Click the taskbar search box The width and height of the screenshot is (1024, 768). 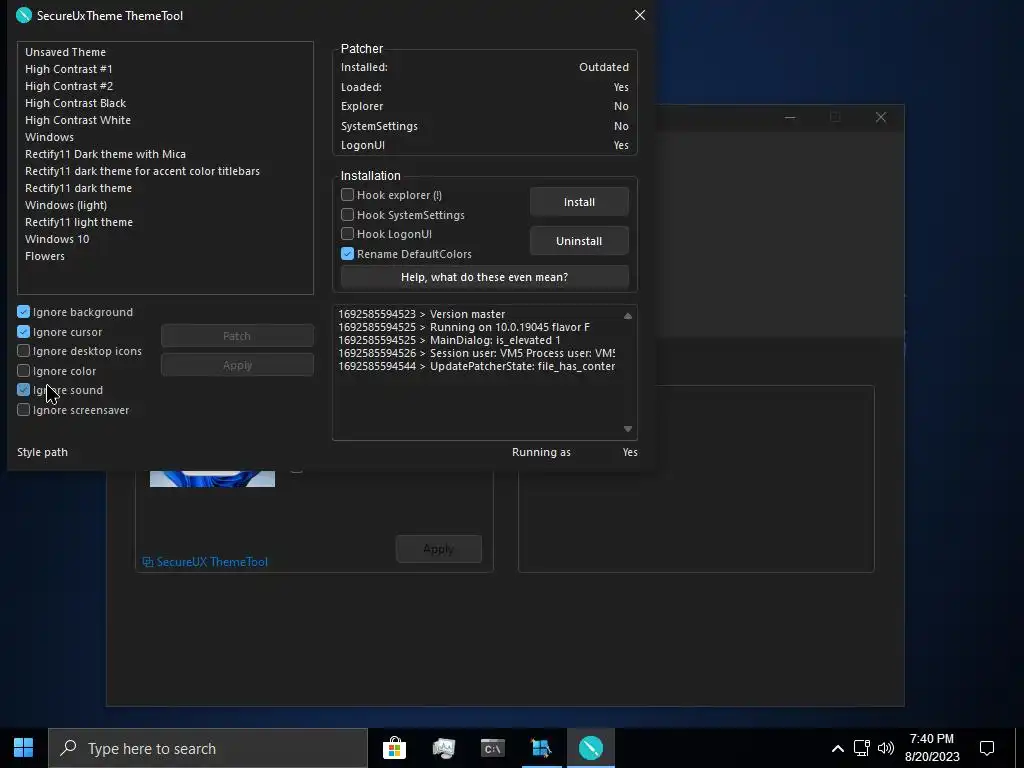pos(208,748)
